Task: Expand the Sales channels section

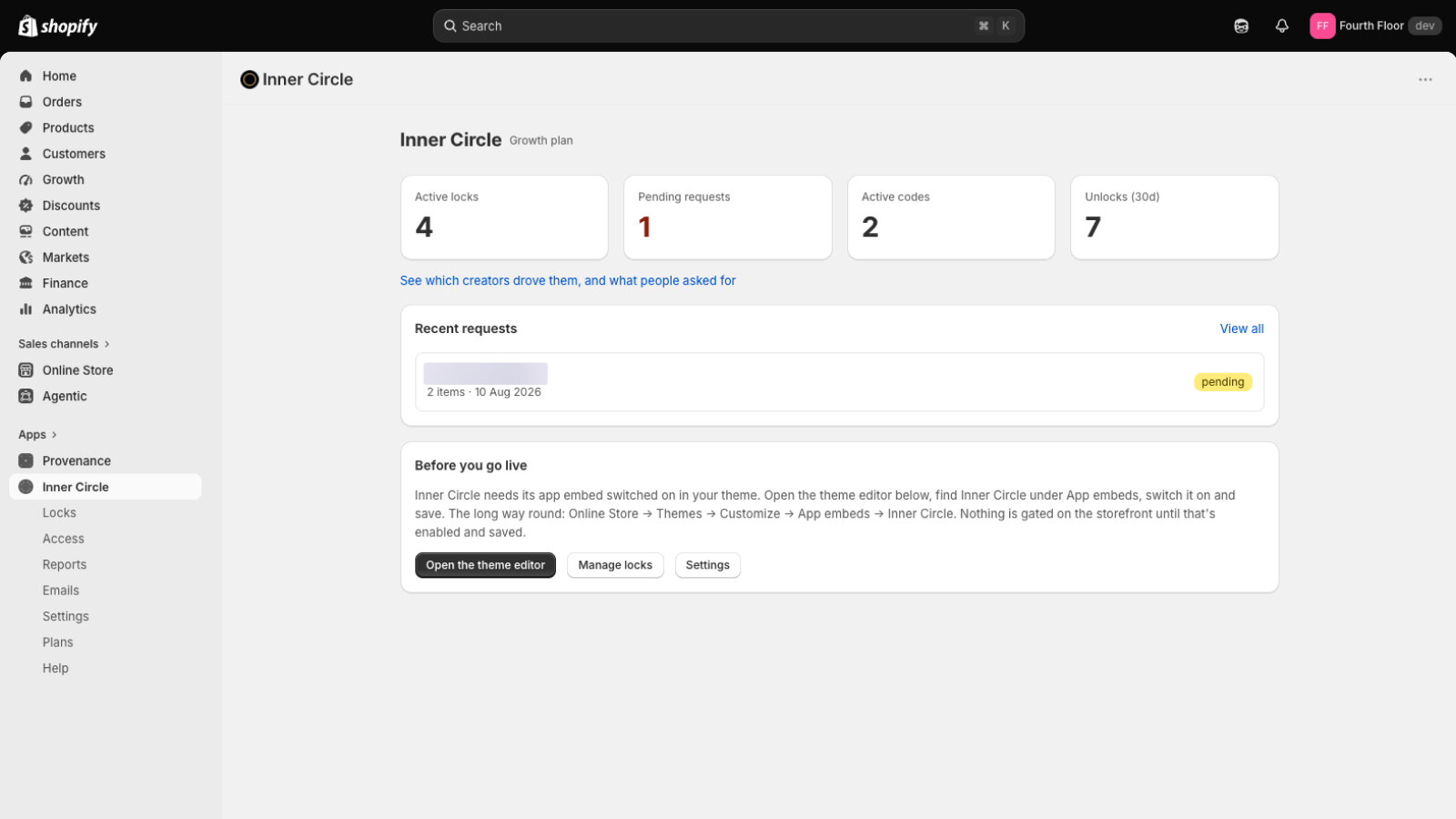Action: (x=64, y=344)
